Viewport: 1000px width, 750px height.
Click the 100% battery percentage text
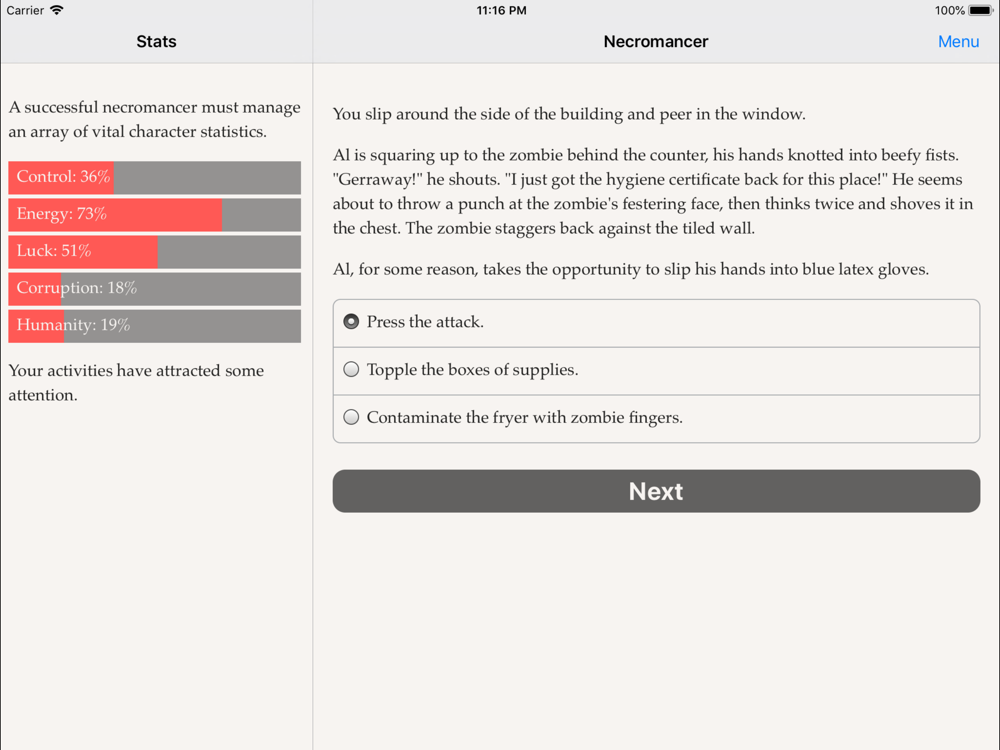950,10
